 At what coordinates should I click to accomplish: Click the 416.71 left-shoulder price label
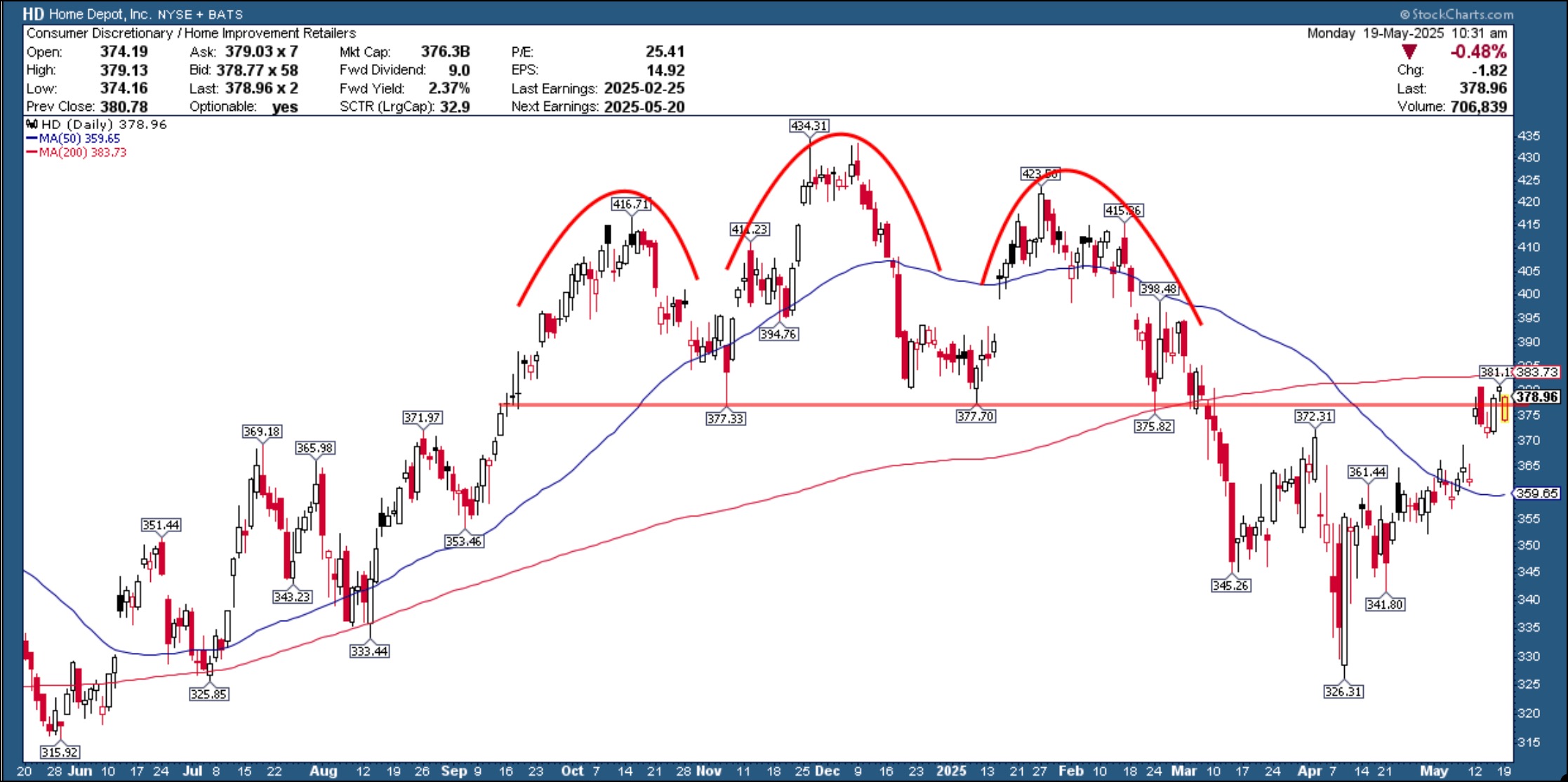coord(631,204)
